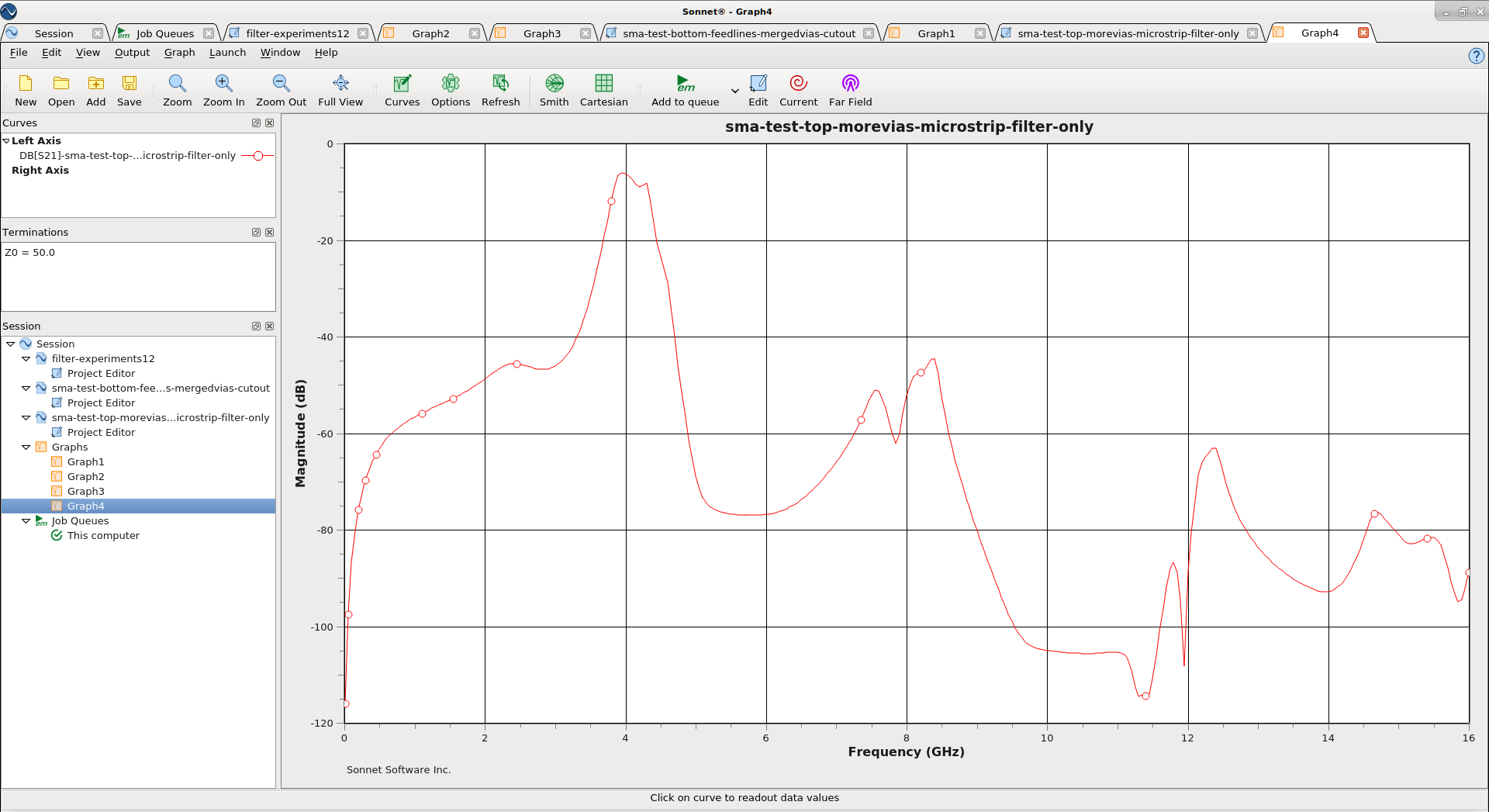This screenshot has width=1489, height=812.
Task: Open graph Options gear icon
Action: (451, 83)
